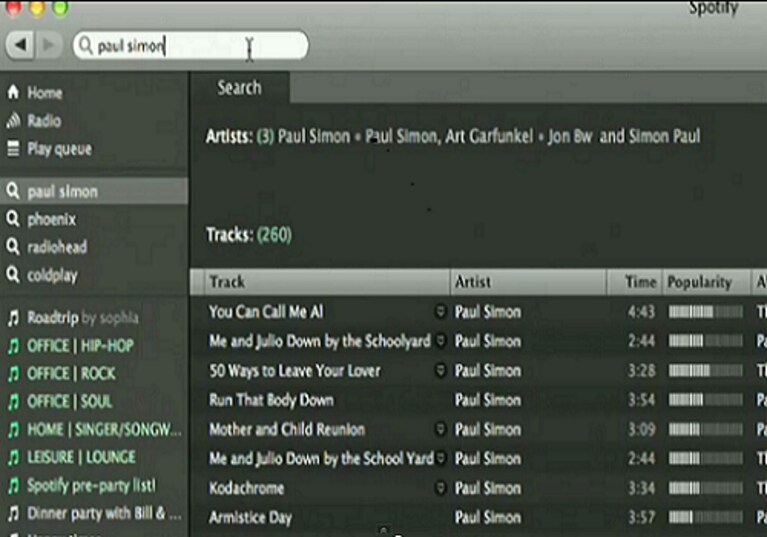Click magnifier icon beside radiohead
This screenshot has width=767, height=537.
click(x=13, y=246)
